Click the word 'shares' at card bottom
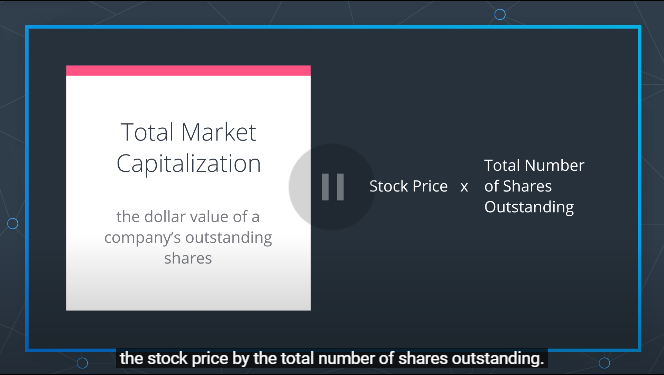The height and width of the screenshot is (375, 664). 188,258
